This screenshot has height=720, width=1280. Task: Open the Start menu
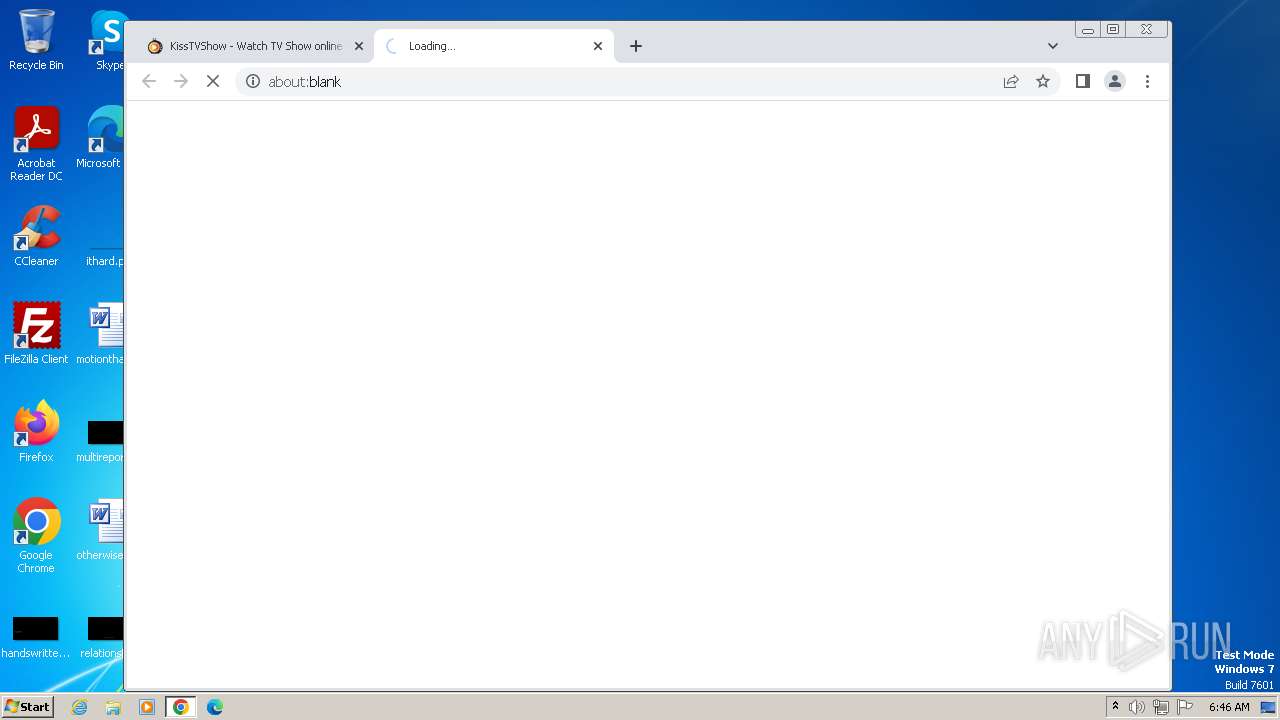coord(28,706)
